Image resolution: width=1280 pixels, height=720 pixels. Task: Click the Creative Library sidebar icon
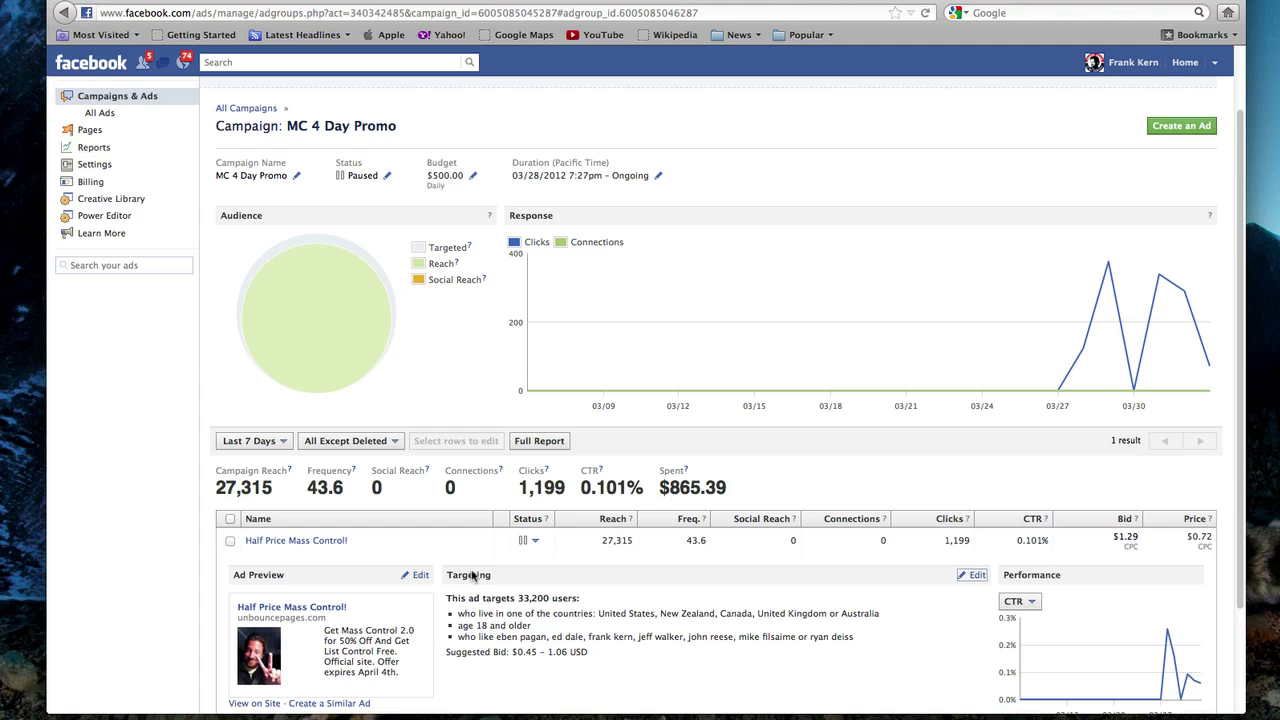[67, 199]
